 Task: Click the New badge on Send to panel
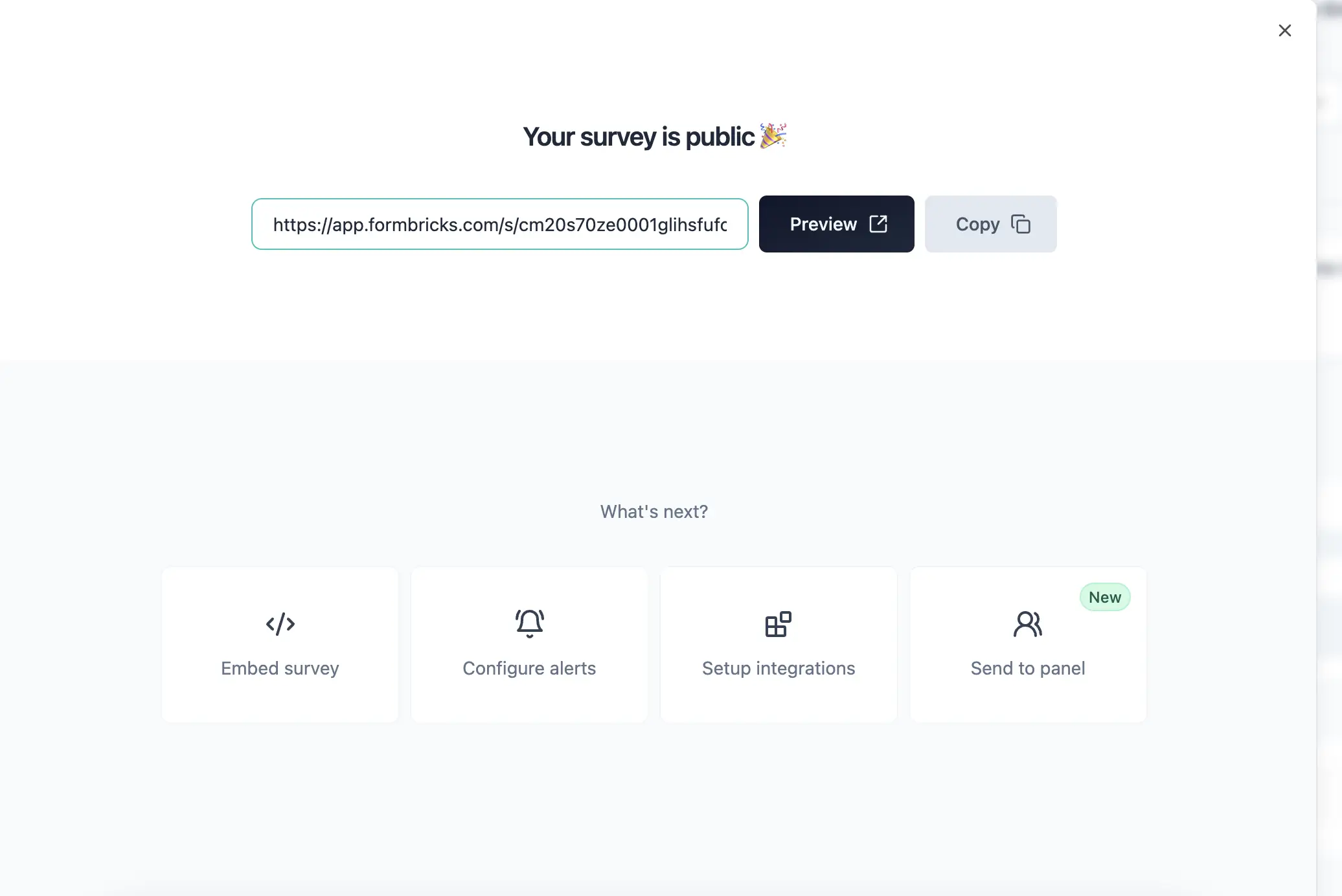(1105, 597)
